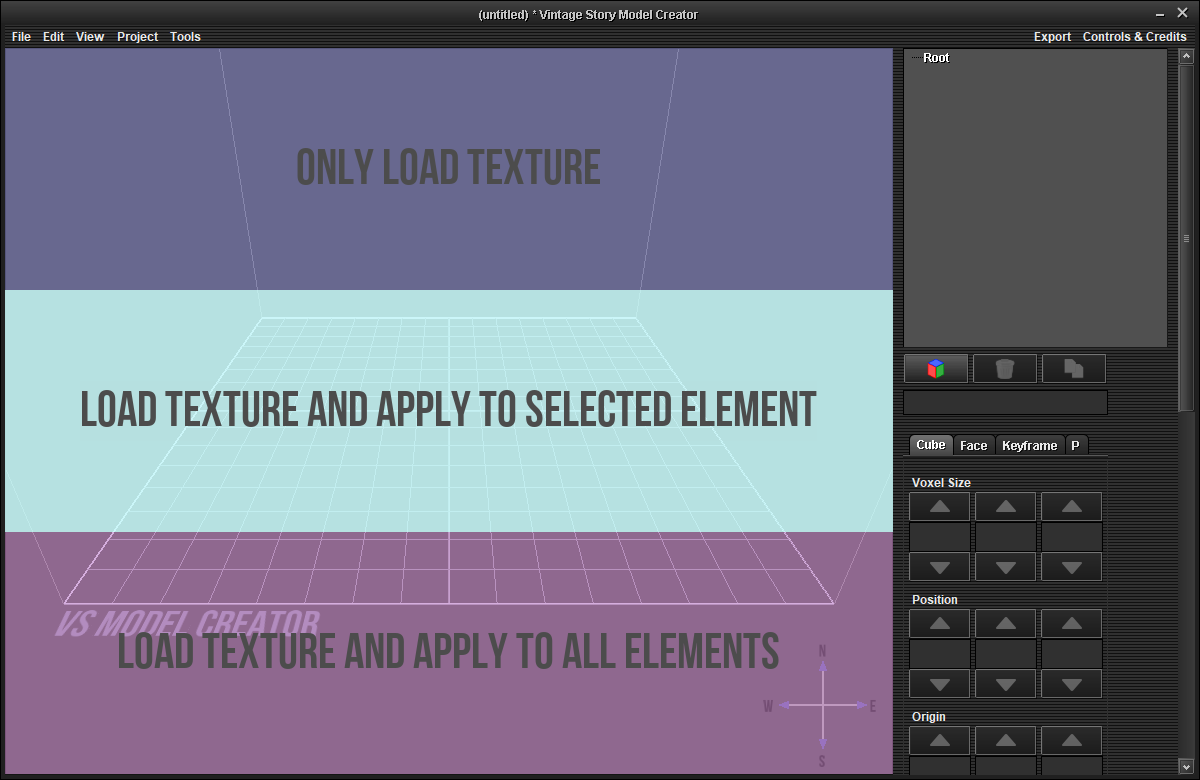The width and height of the screenshot is (1200, 780).
Task: Switch to the Keyframe tab
Action: (1029, 446)
